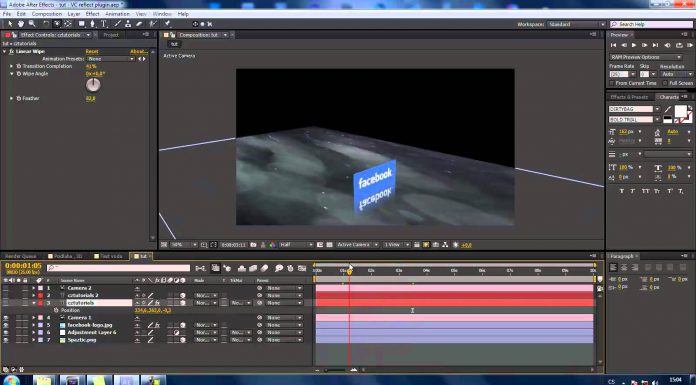
Task: Take a snapshot of the composition
Action: click(x=253, y=245)
